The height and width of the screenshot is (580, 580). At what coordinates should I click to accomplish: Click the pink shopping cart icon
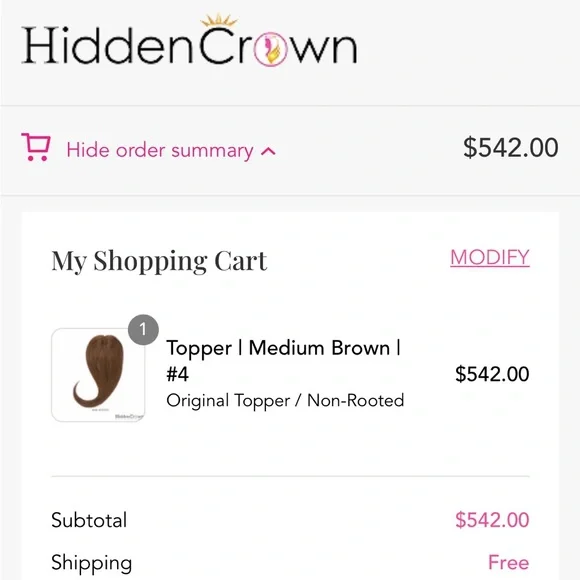point(36,147)
